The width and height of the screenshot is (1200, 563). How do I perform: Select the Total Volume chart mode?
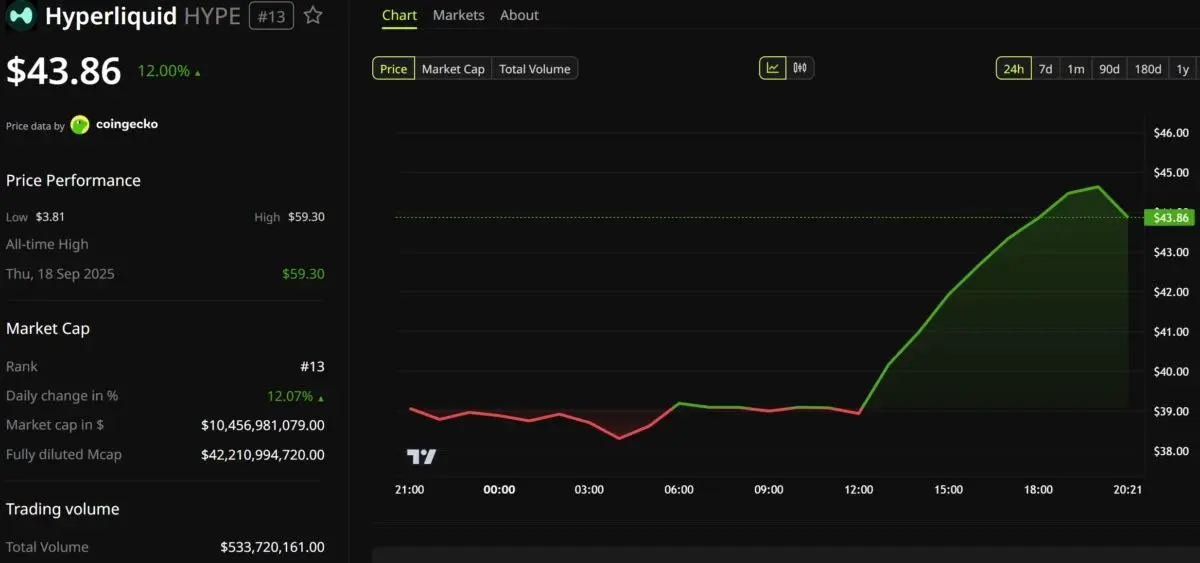point(535,69)
